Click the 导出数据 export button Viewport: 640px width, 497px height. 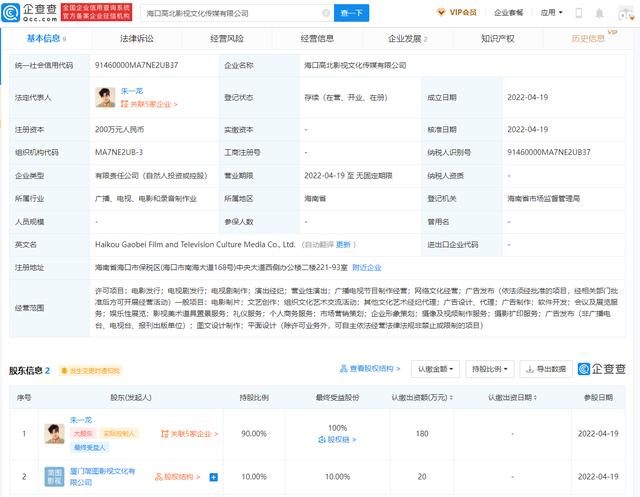click(546, 369)
